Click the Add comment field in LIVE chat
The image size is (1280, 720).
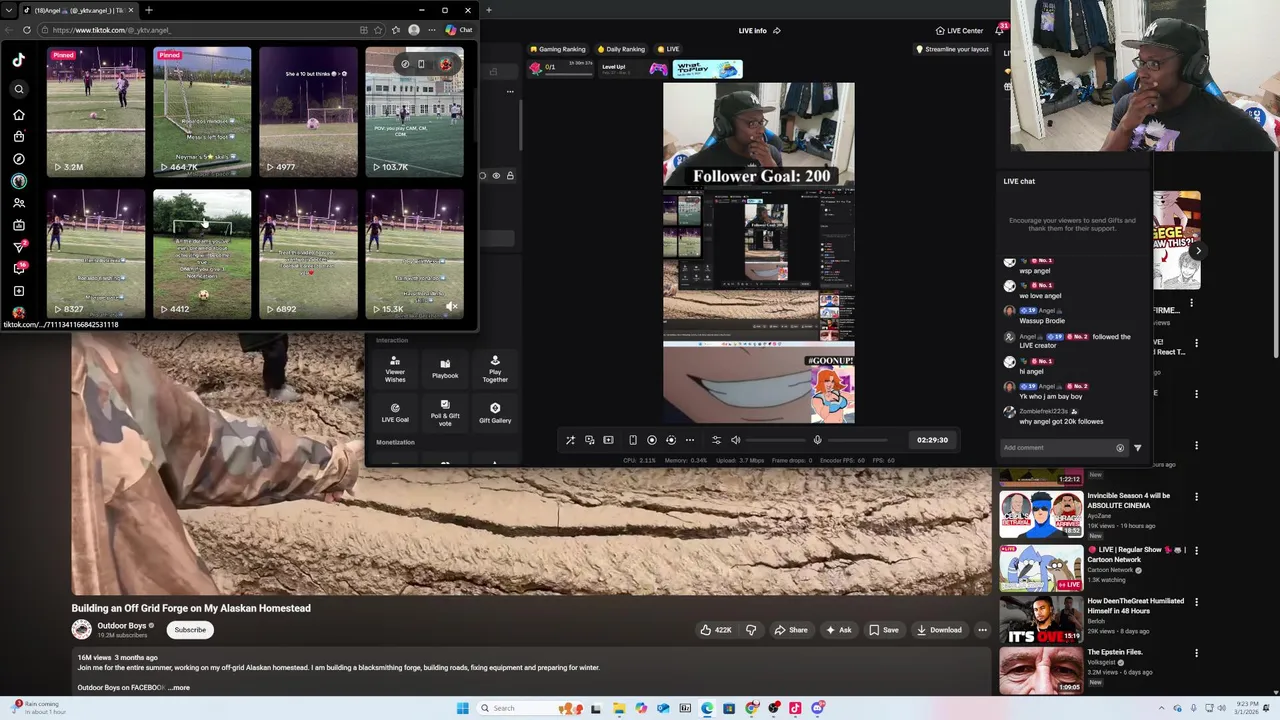1063,448
